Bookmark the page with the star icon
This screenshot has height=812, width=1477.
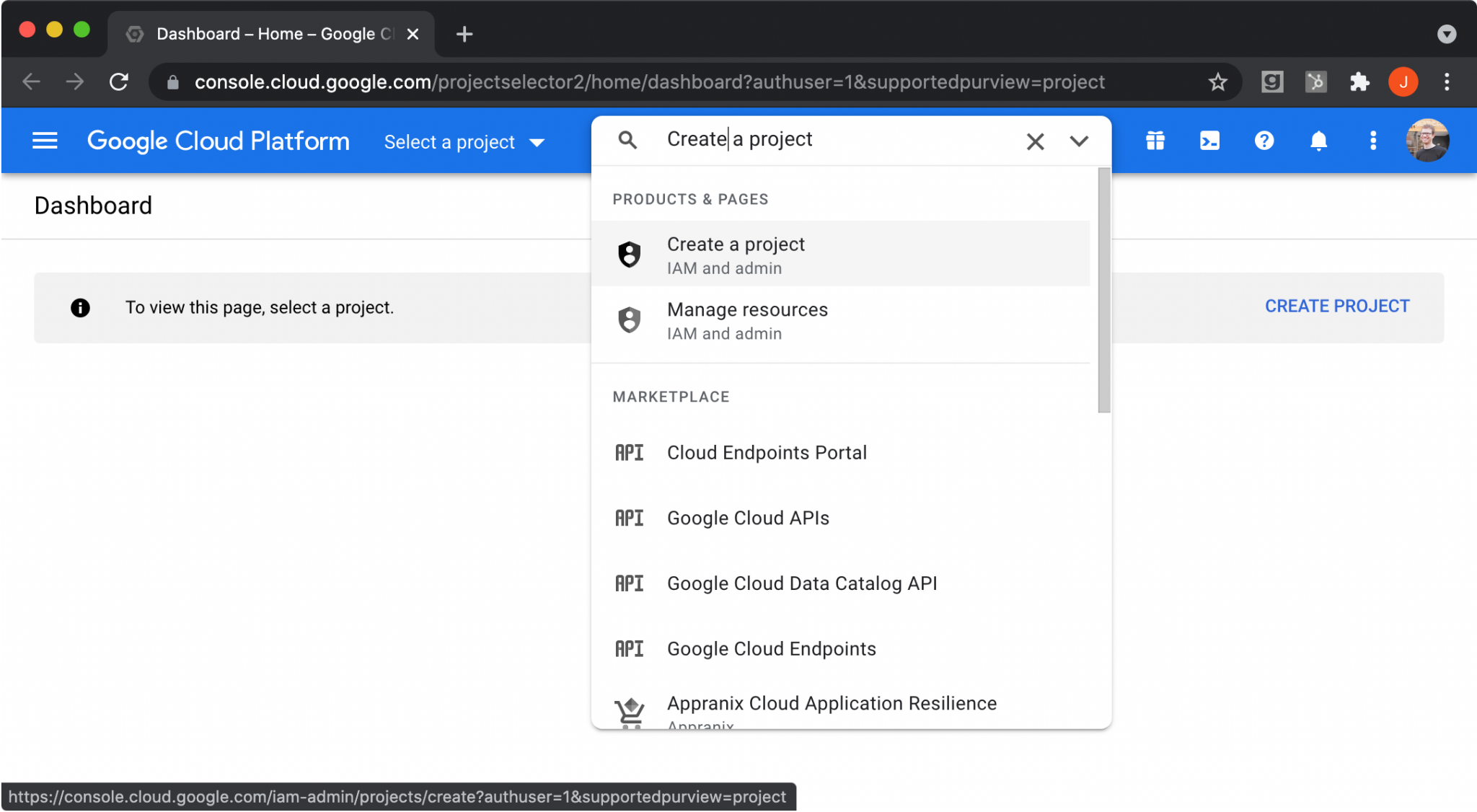1217,81
